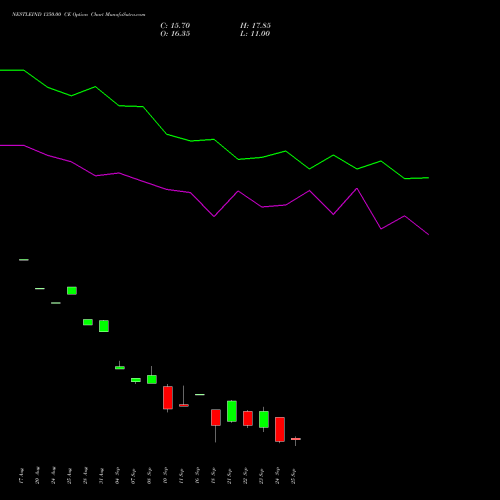This screenshot has width=500, height=500.
Task: Select the open value 'O: 16.35'
Action: [175, 34]
